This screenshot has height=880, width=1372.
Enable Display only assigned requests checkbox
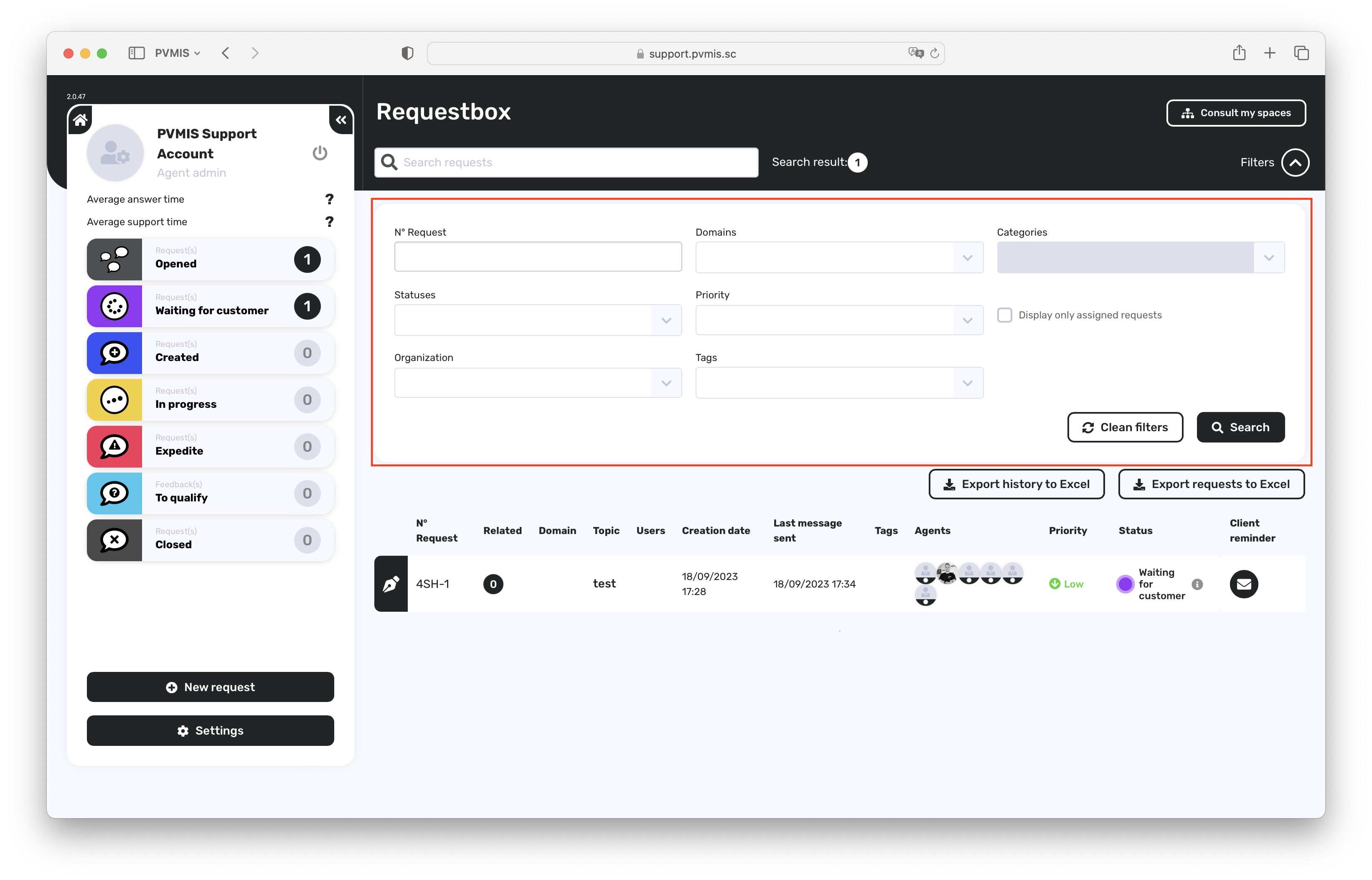[x=1004, y=315]
